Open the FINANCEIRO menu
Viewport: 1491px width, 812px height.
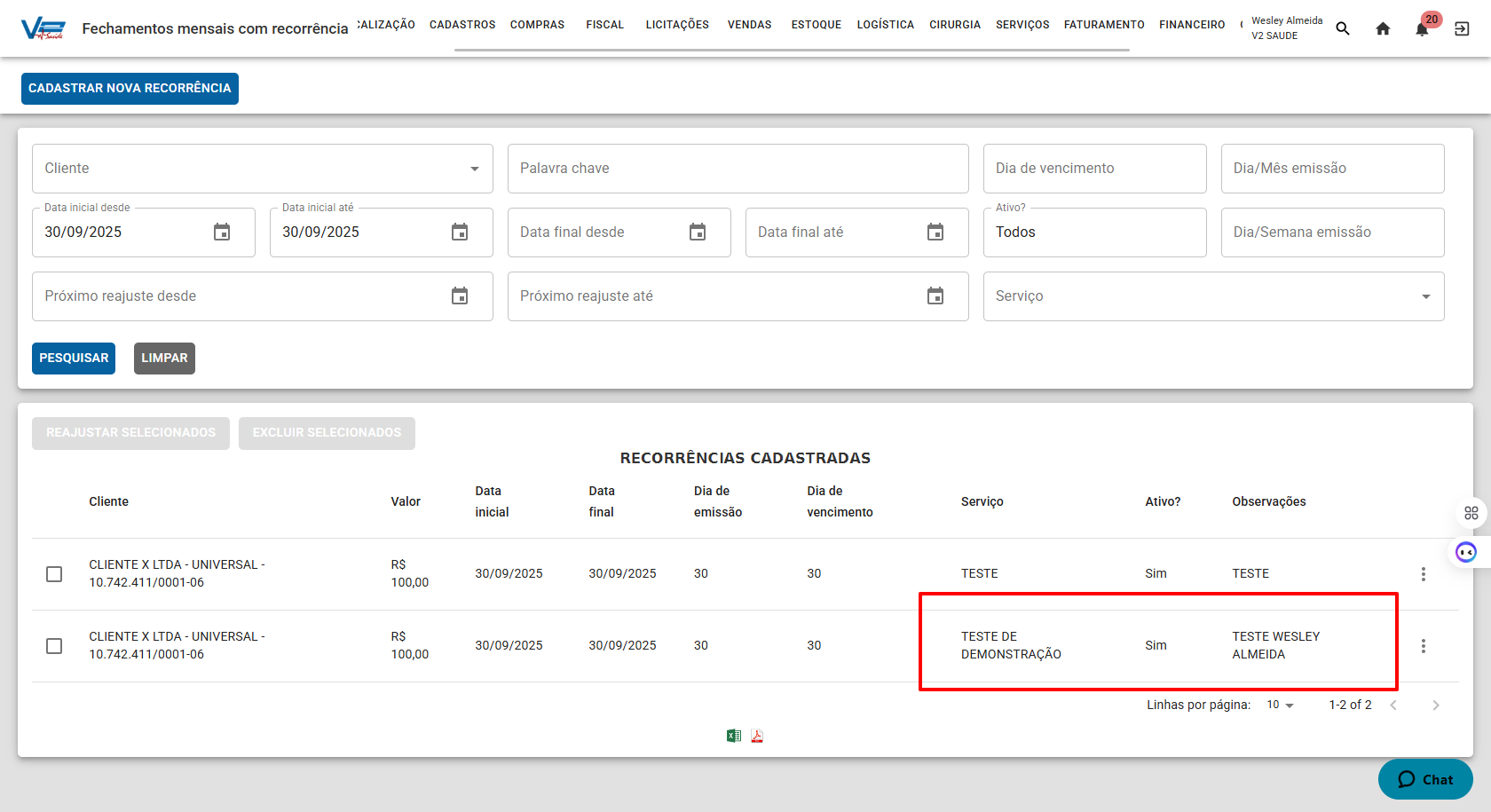(1191, 25)
